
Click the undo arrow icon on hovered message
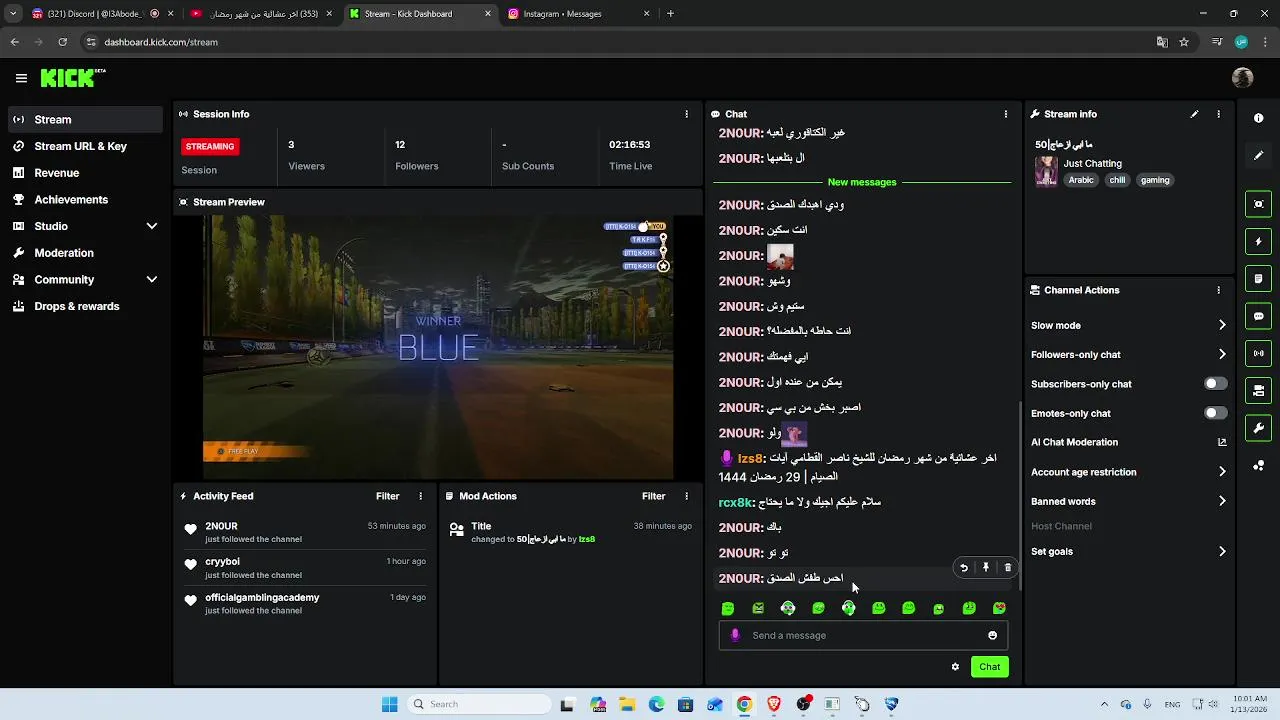coord(964,568)
